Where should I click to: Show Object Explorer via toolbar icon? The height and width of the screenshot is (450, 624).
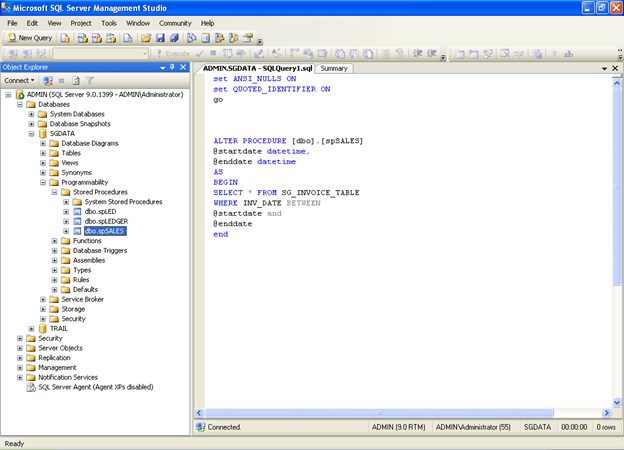(x=220, y=38)
